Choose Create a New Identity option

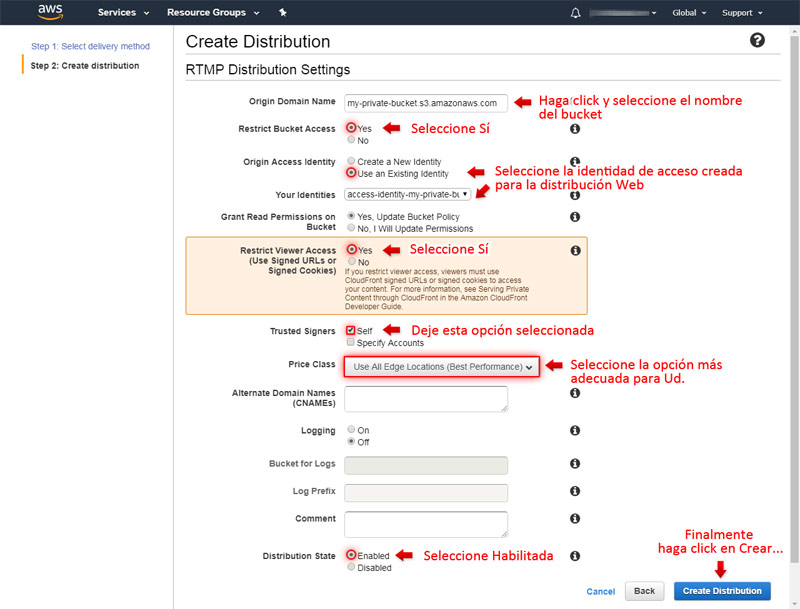point(351,161)
